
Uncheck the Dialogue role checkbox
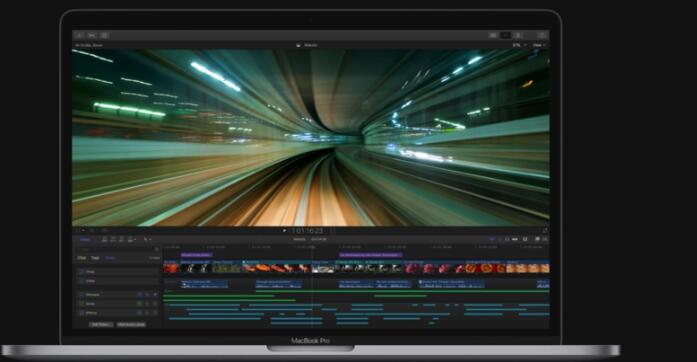tap(81, 294)
